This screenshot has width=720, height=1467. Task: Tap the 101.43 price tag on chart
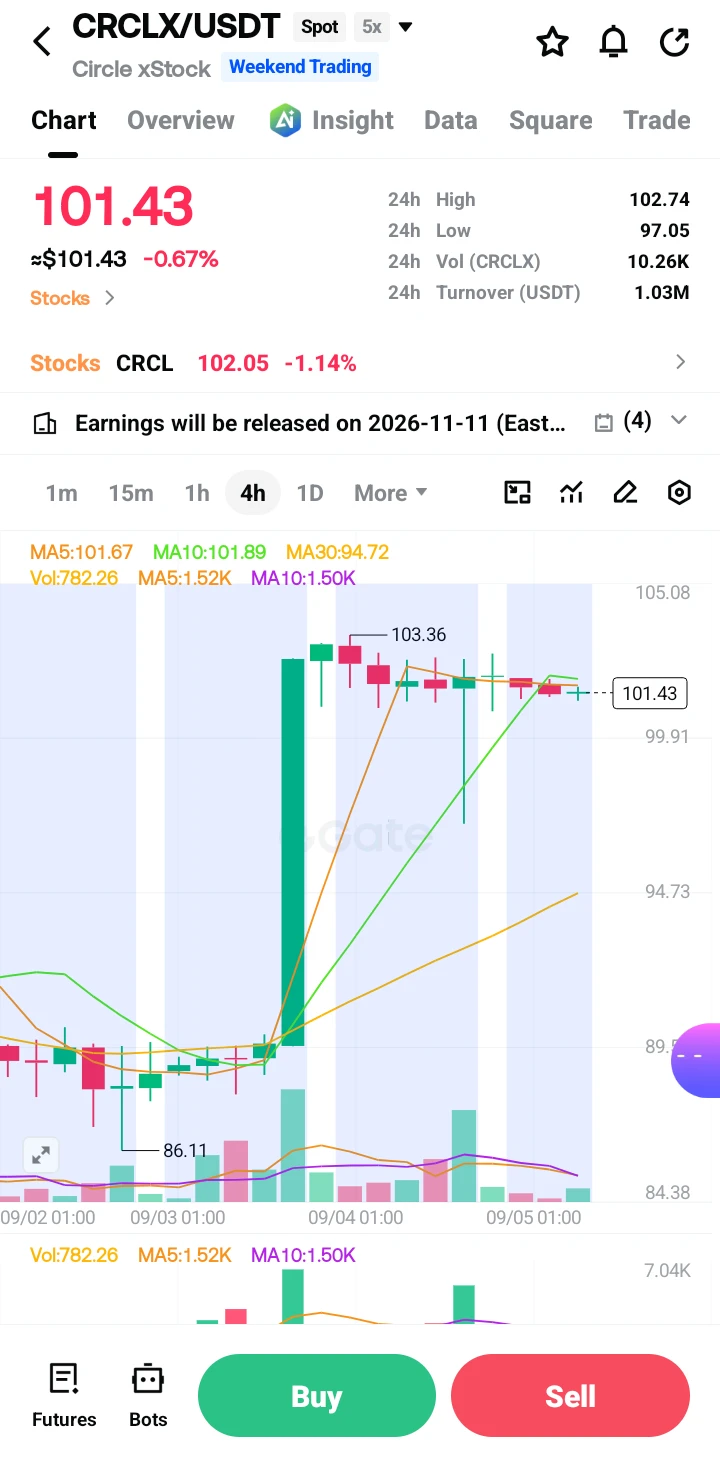[649, 693]
